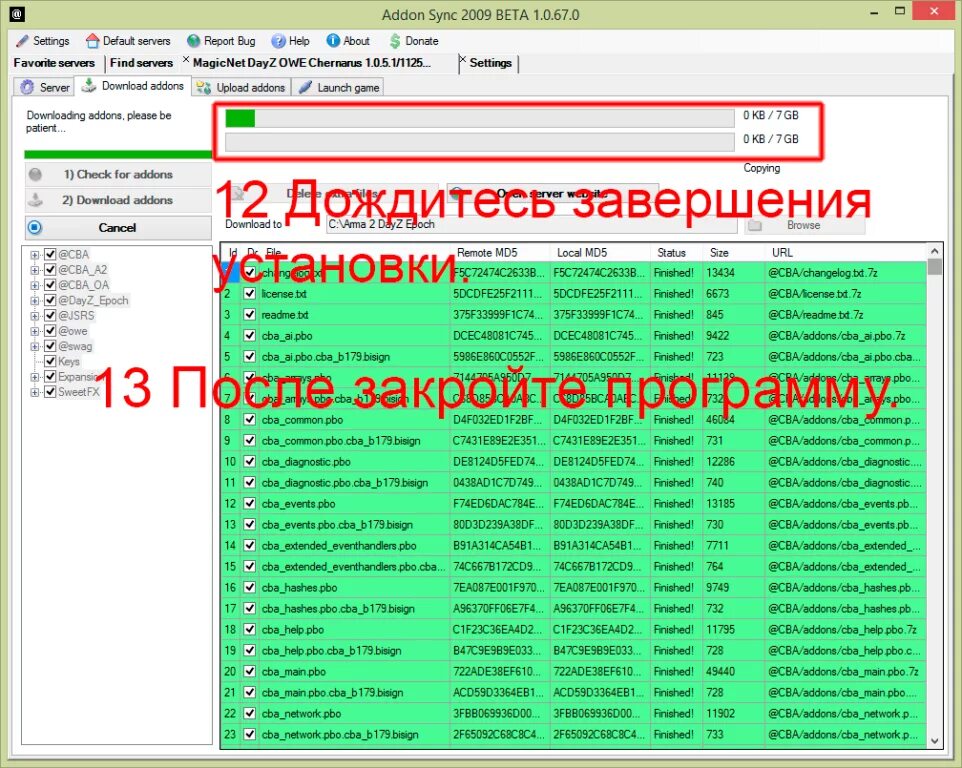Click the Report Bug globe icon
Image resolution: width=962 pixels, height=768 pixels.
pyautogui.click(x=193, y=41)
